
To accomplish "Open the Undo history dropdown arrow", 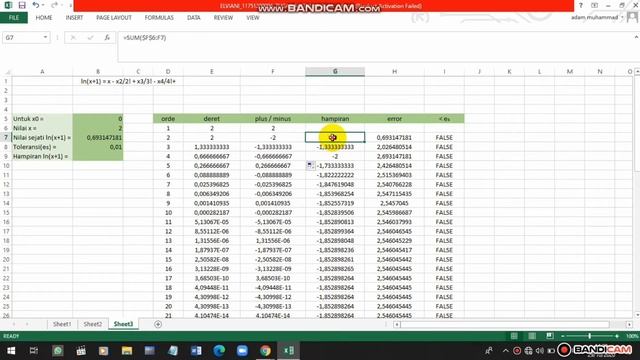I will click(x=43, y=6).
